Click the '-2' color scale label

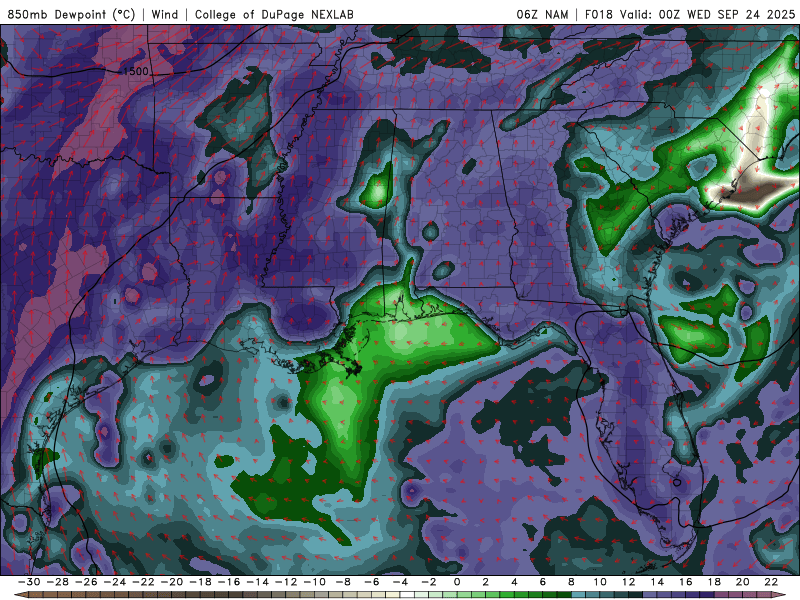tap(429, 582)
